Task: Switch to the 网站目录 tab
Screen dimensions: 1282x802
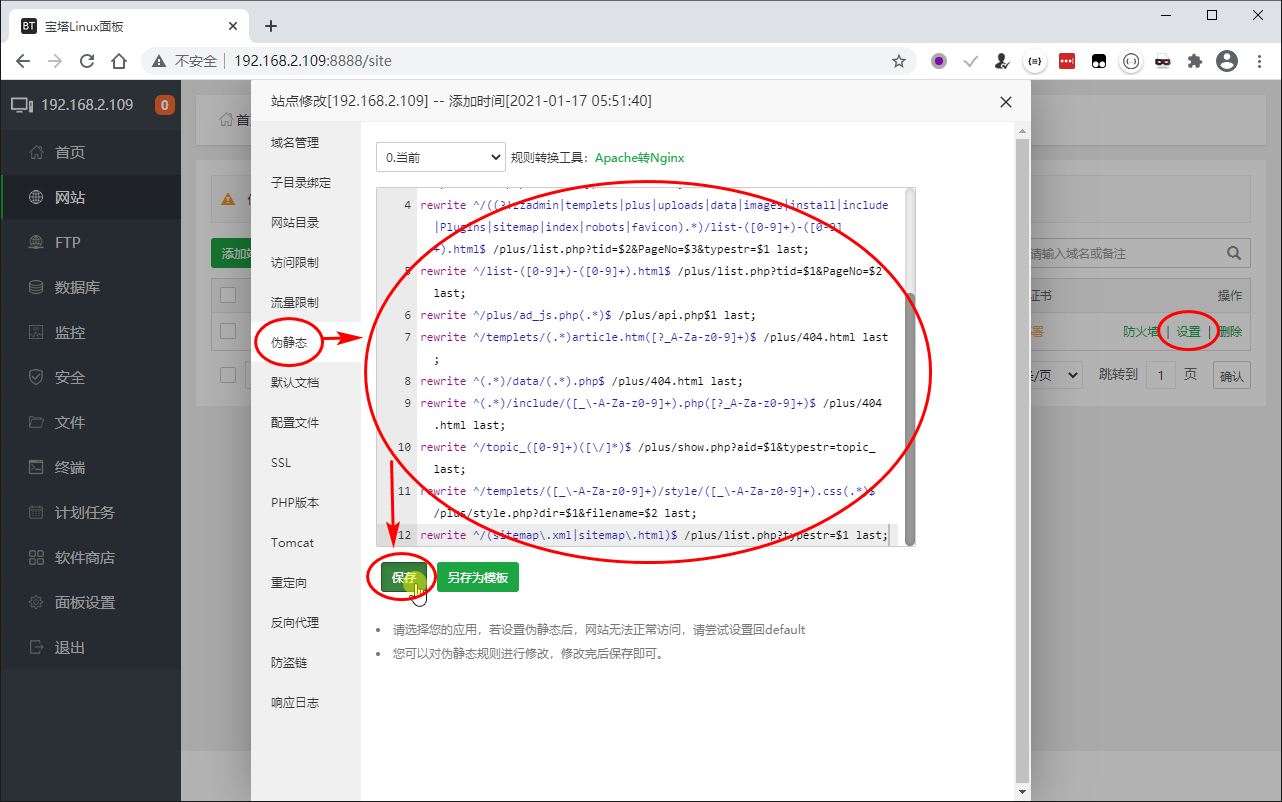Action: coord(306,223)
